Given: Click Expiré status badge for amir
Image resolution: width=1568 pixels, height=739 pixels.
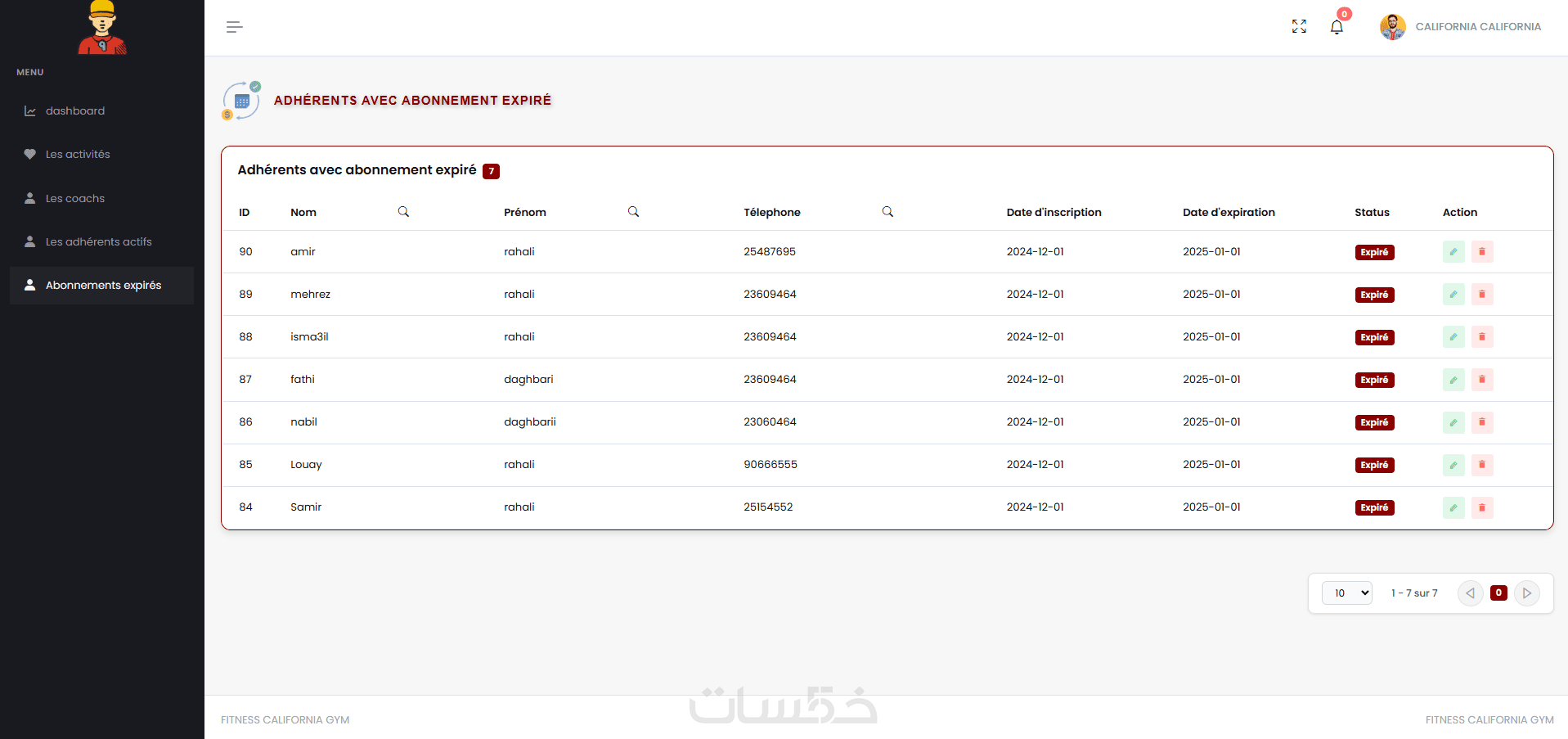Looking at the screenshot, I should pyautogui.click(x=1374, y=252).
